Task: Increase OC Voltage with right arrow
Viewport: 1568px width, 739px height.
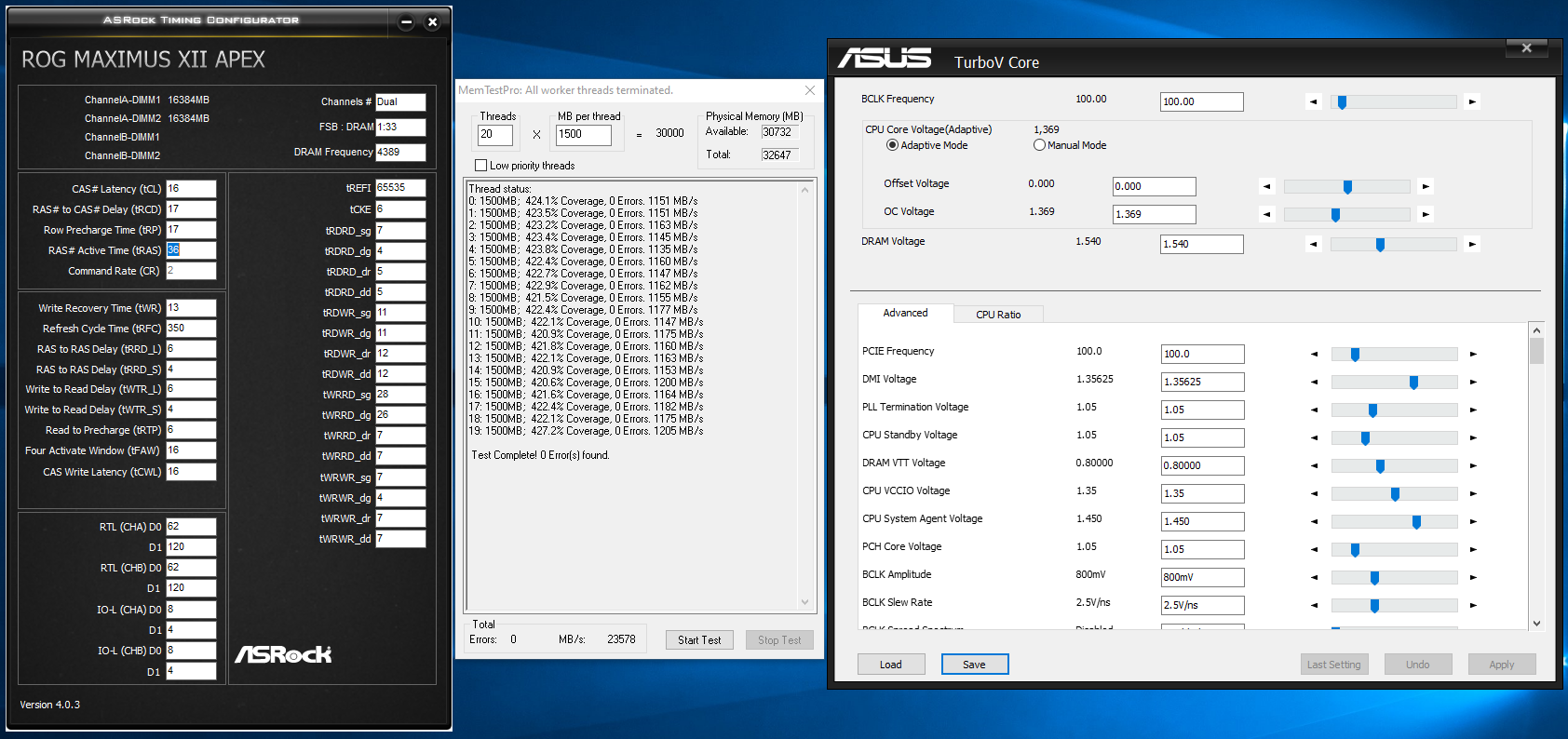Action: [x=1426, y=214]
